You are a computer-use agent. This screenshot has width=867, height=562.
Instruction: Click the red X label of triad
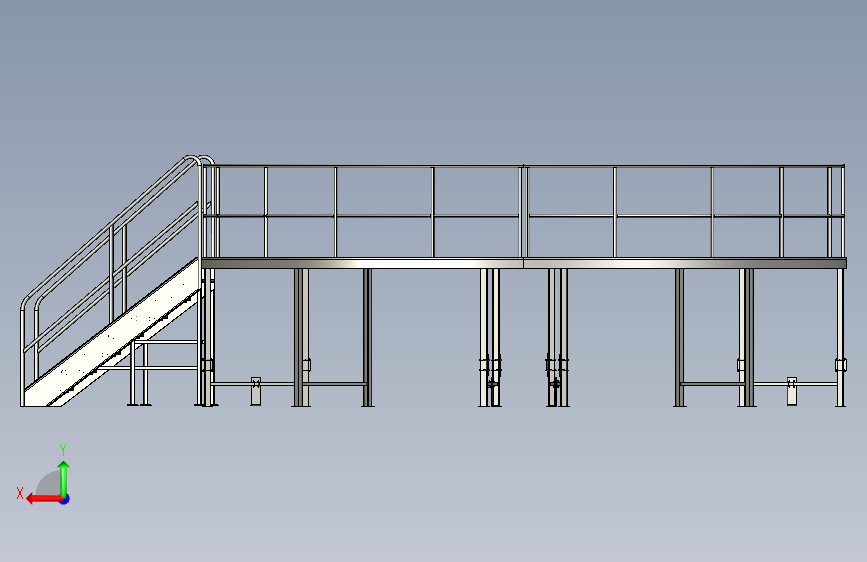tap(20, 493)
